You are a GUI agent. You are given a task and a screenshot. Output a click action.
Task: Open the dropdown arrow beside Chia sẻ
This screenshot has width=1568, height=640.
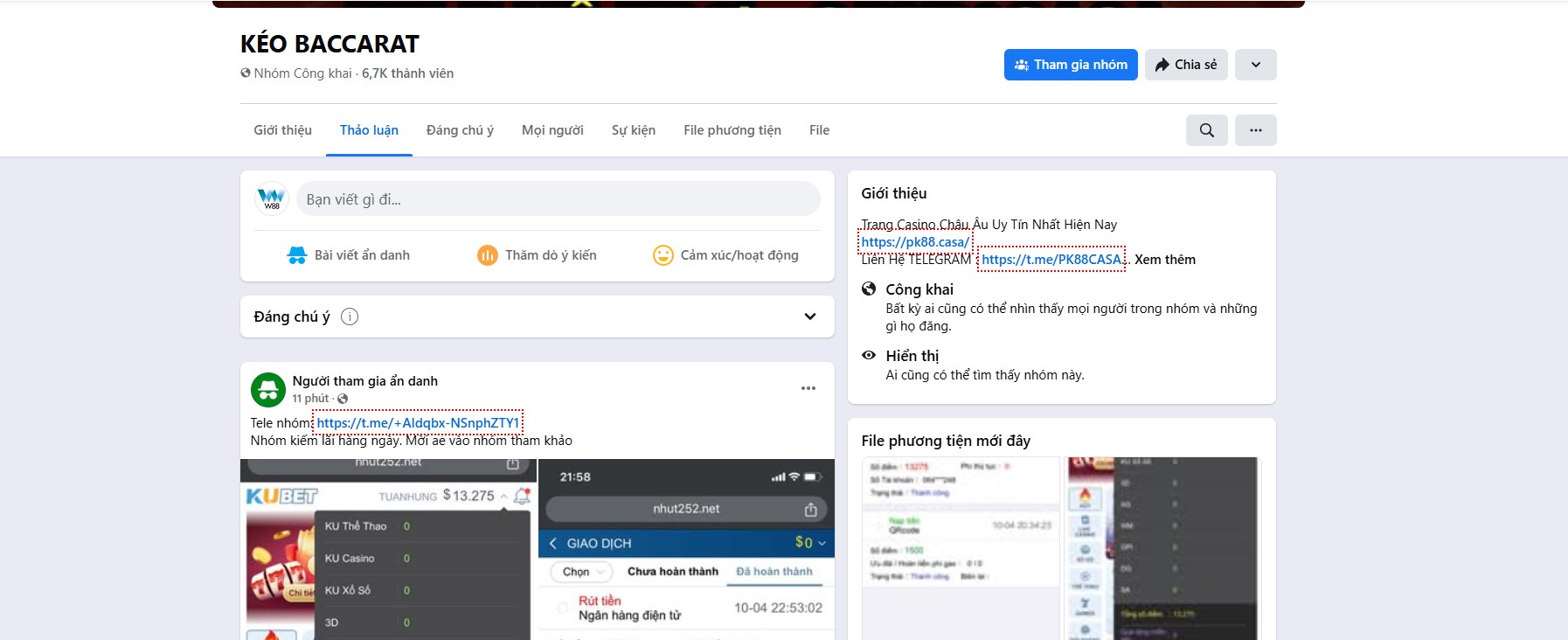tap(1256, 65)
